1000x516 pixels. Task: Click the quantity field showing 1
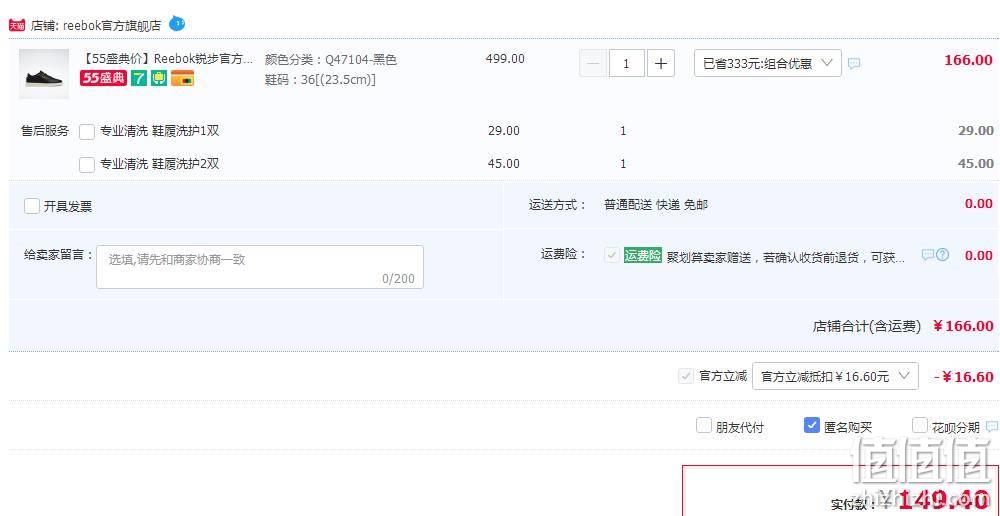coord(627,63)
